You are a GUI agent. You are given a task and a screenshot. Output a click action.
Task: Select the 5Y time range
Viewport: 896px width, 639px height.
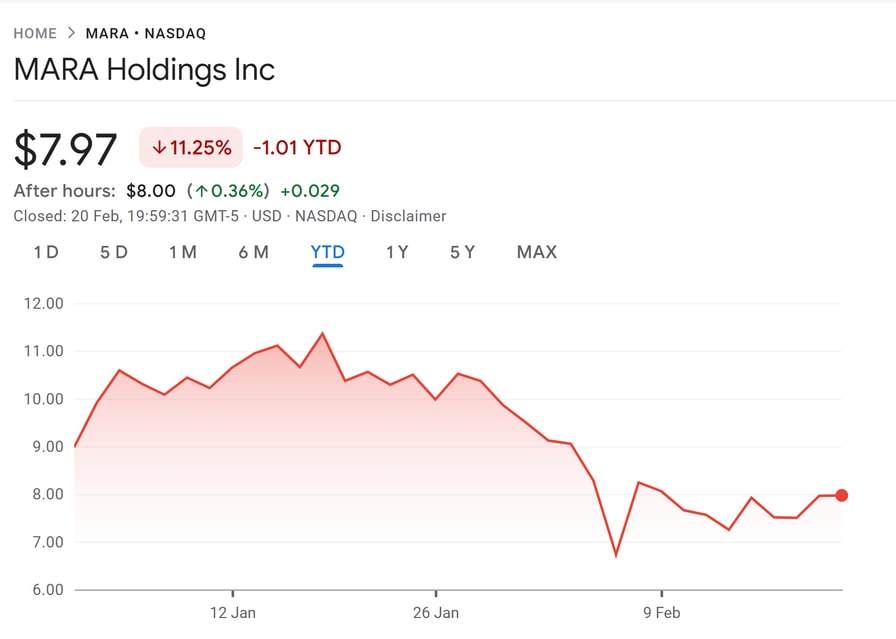462,252
